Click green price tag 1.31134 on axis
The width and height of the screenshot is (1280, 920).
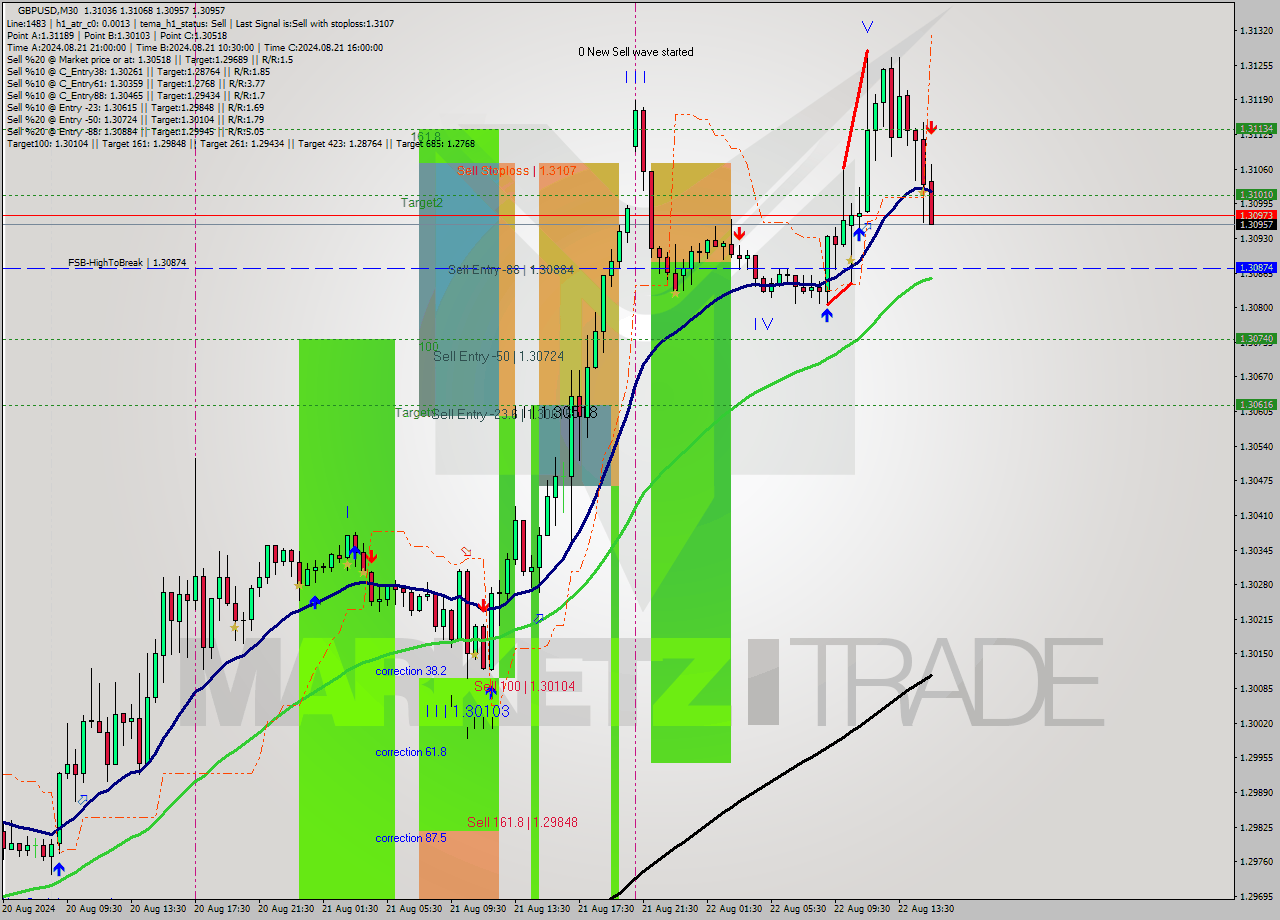pos(1256,129)
